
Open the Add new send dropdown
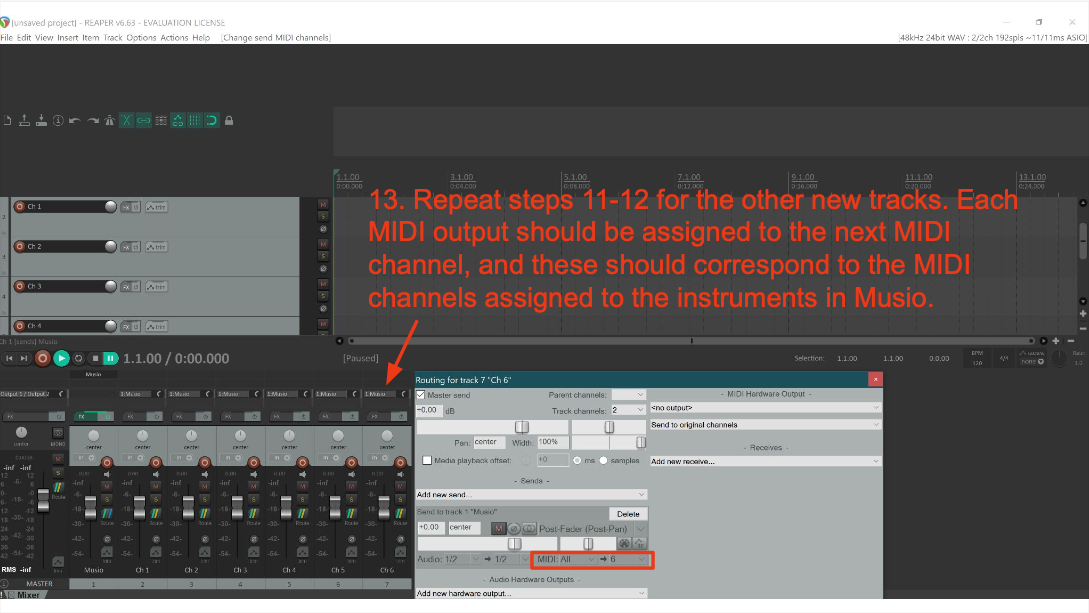531,494
